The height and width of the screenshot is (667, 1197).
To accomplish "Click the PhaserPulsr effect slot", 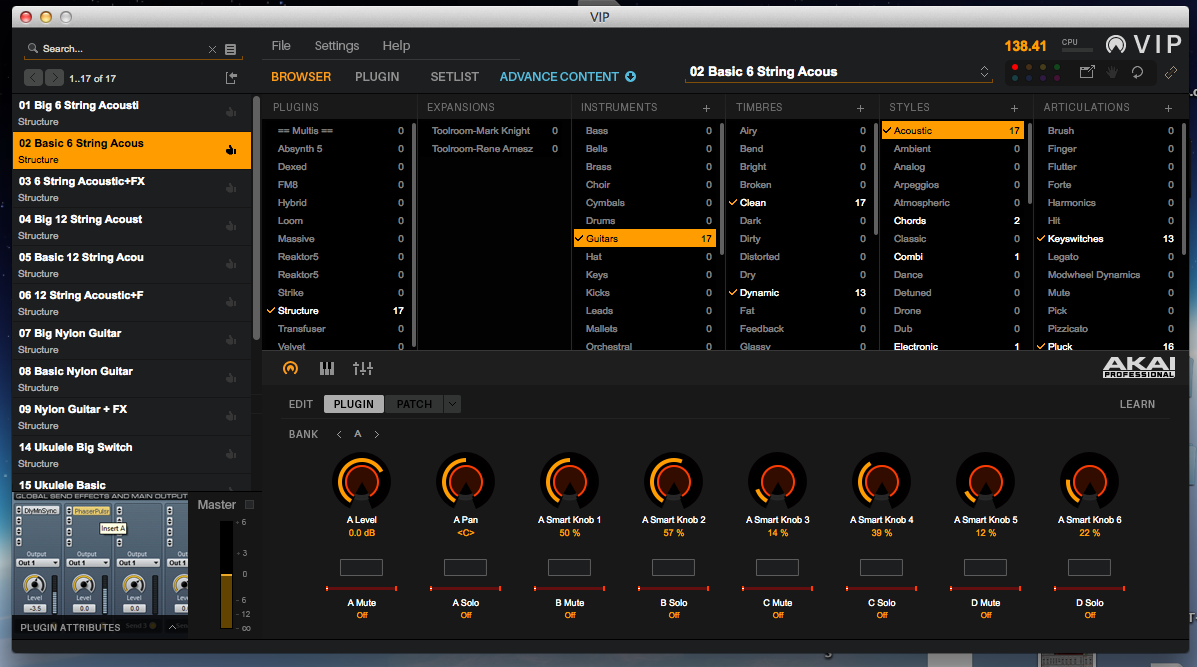I will click(92, 511).
